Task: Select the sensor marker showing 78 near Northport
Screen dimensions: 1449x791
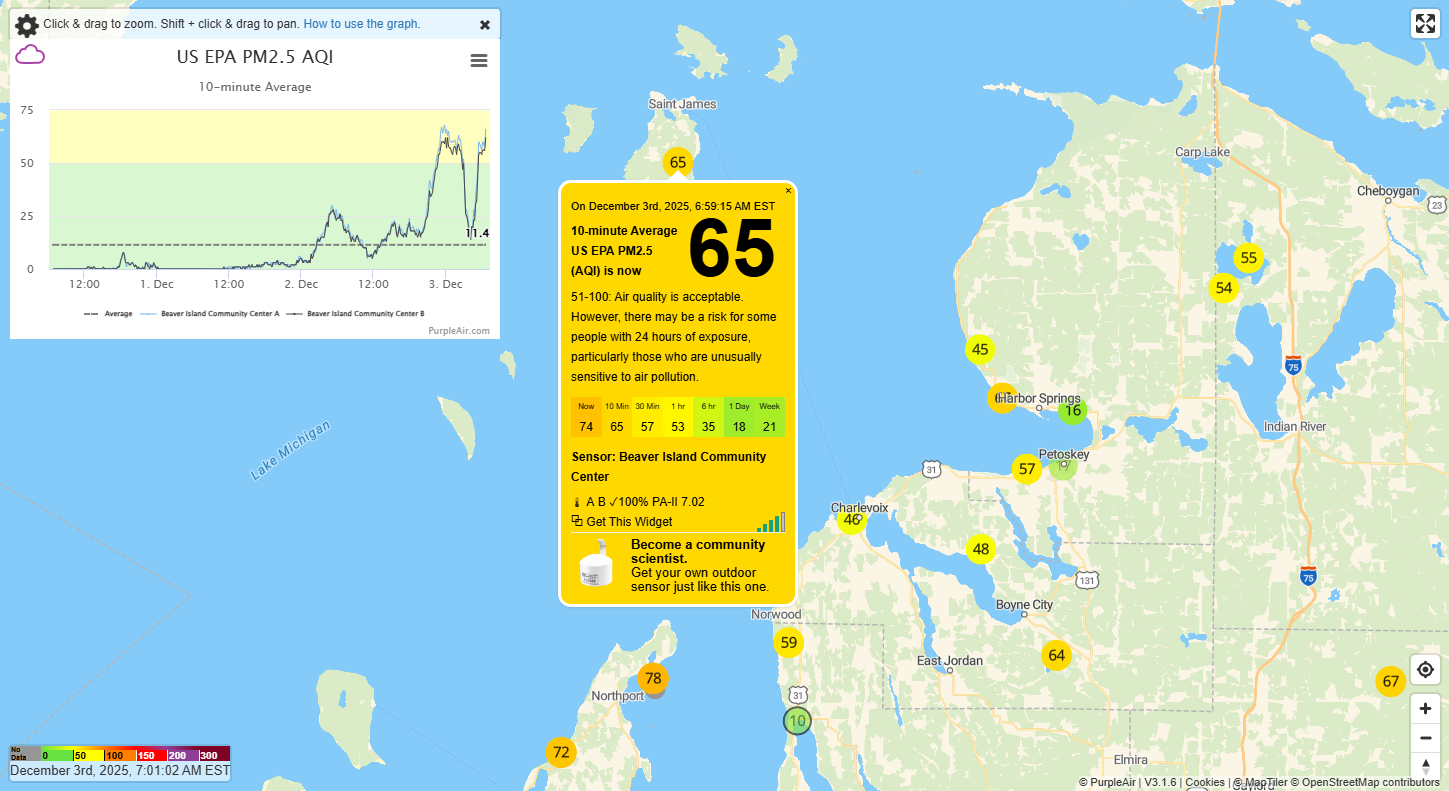Action: (x=653, y=678)
